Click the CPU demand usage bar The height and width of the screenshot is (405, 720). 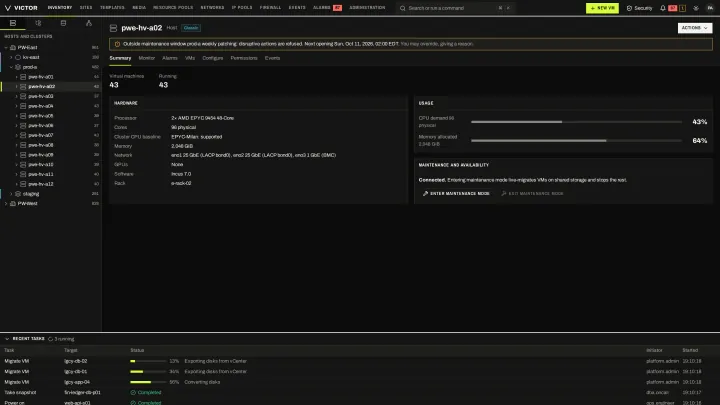[576, 122]
